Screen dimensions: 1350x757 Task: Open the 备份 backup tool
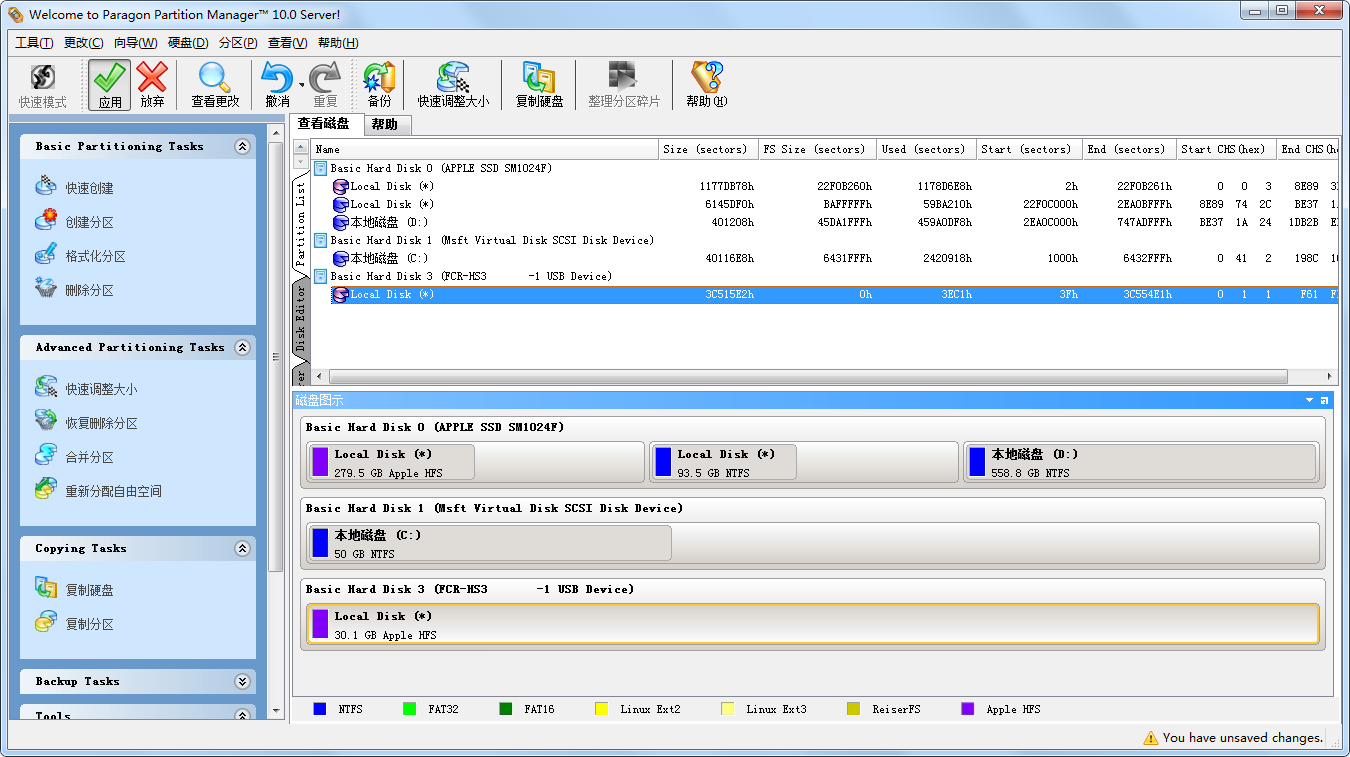pyautogui.click(x=379, y=86)
